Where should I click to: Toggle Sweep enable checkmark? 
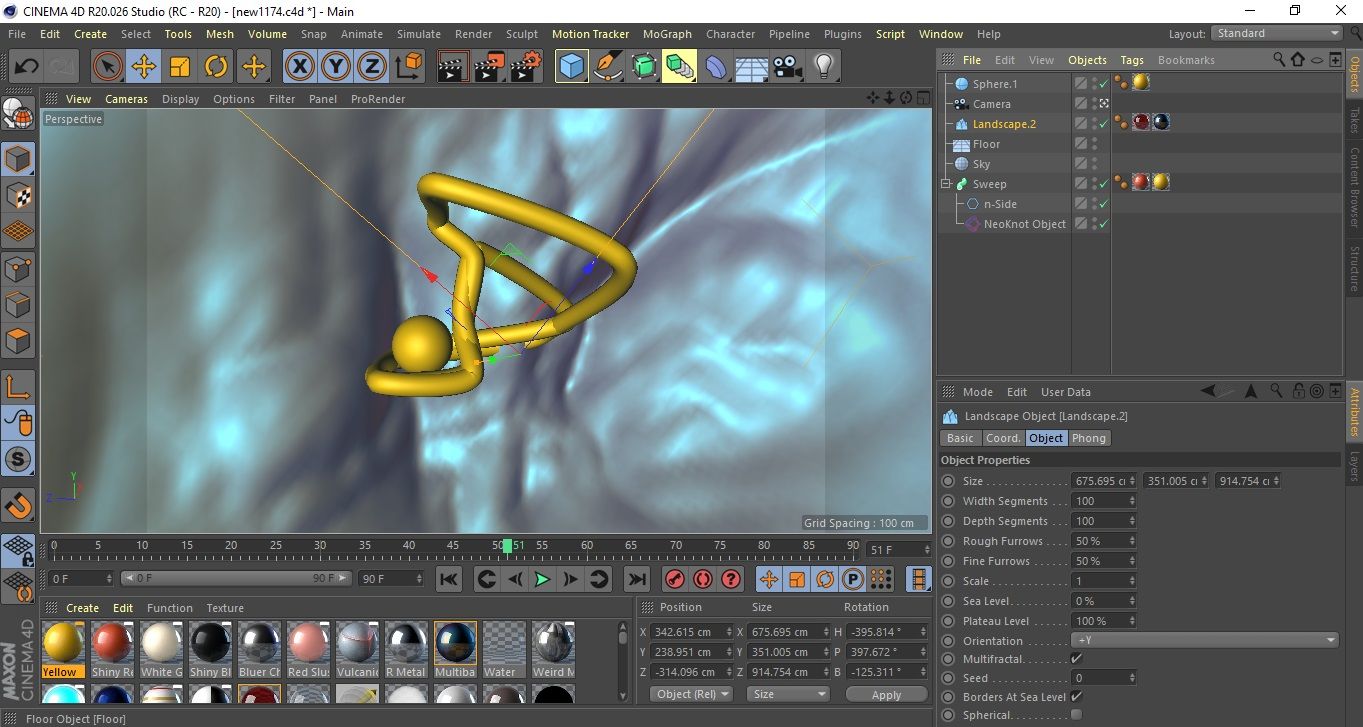point(1103,184)
